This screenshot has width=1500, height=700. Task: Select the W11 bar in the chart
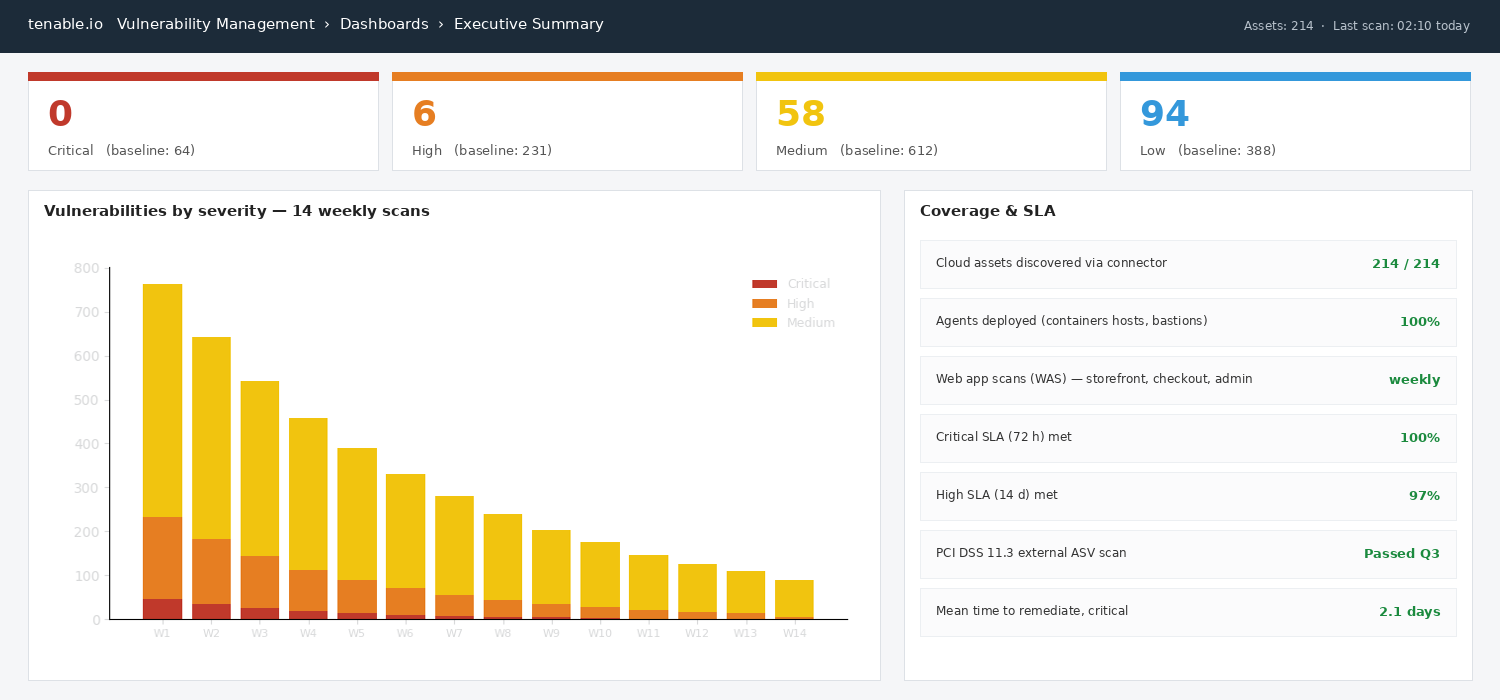point(649,587)
